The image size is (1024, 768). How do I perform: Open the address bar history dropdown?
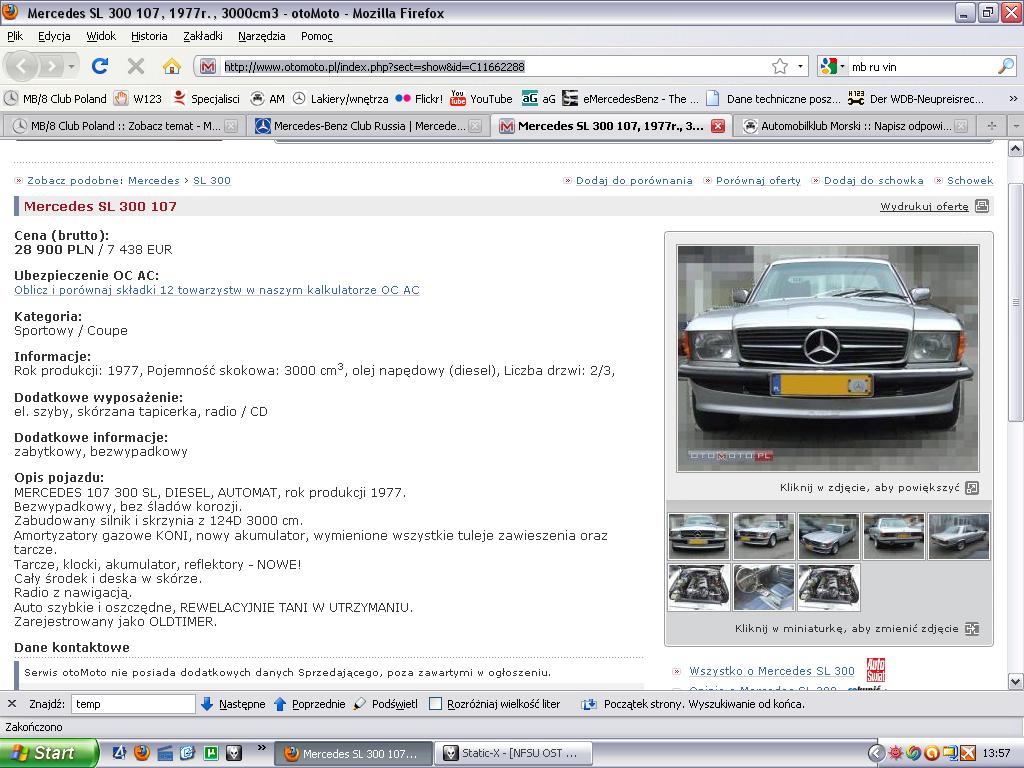801,67
